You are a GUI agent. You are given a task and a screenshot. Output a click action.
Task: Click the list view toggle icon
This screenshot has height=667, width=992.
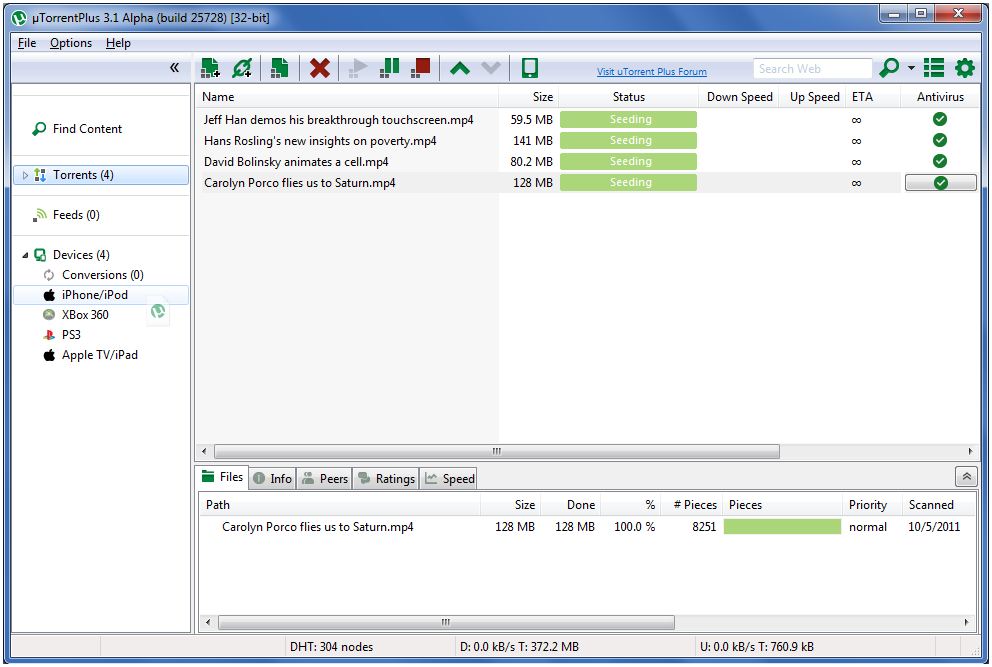point(934,68)
